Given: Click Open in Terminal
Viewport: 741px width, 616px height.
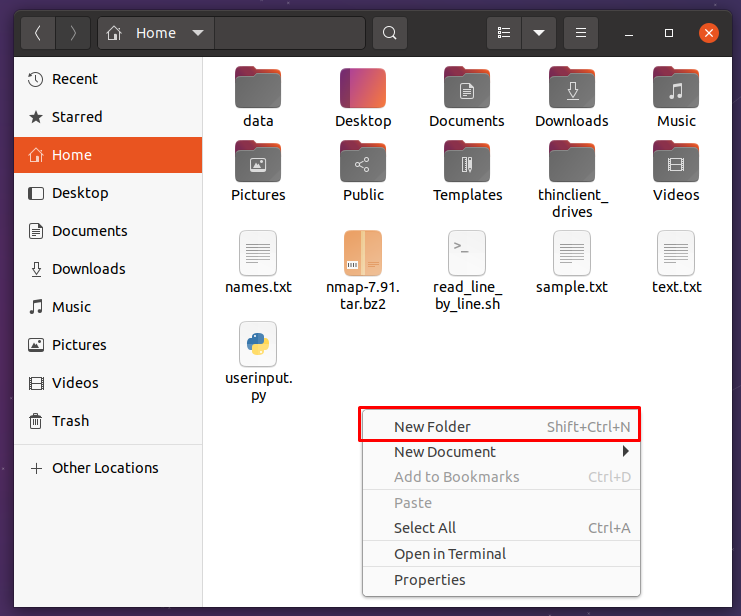Looking at the screenshot, I should (501, 554).
